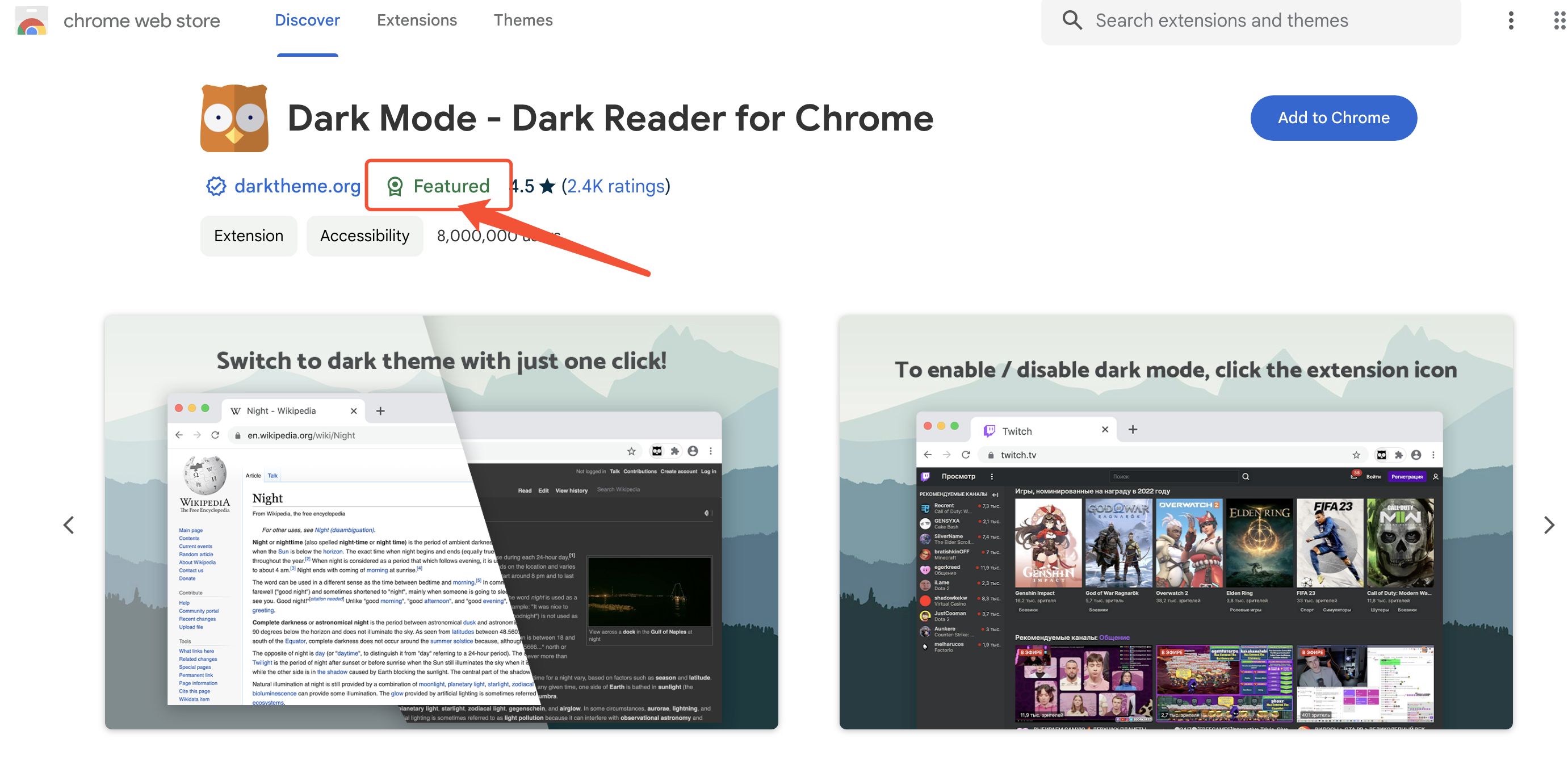Switch to the Discover tab
The width and height of the screenshot is (1568, 764).
coord(307,20)
